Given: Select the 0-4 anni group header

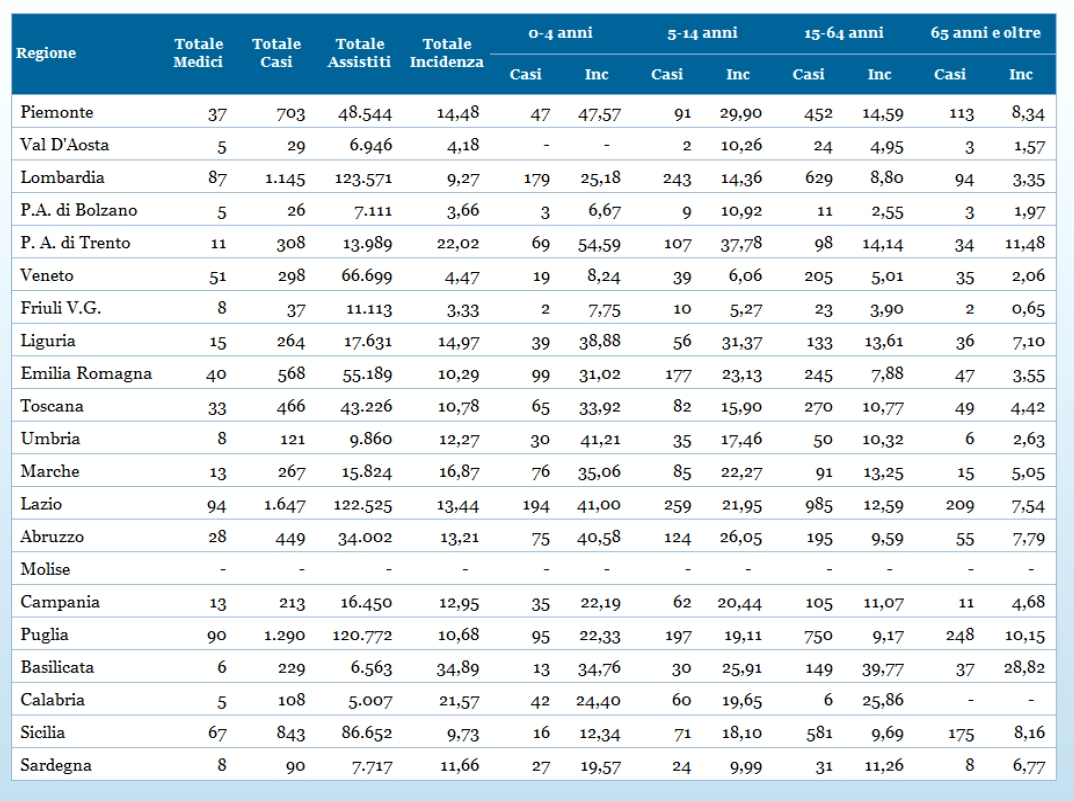Looking at the screenshot, I should pos(560,32).
